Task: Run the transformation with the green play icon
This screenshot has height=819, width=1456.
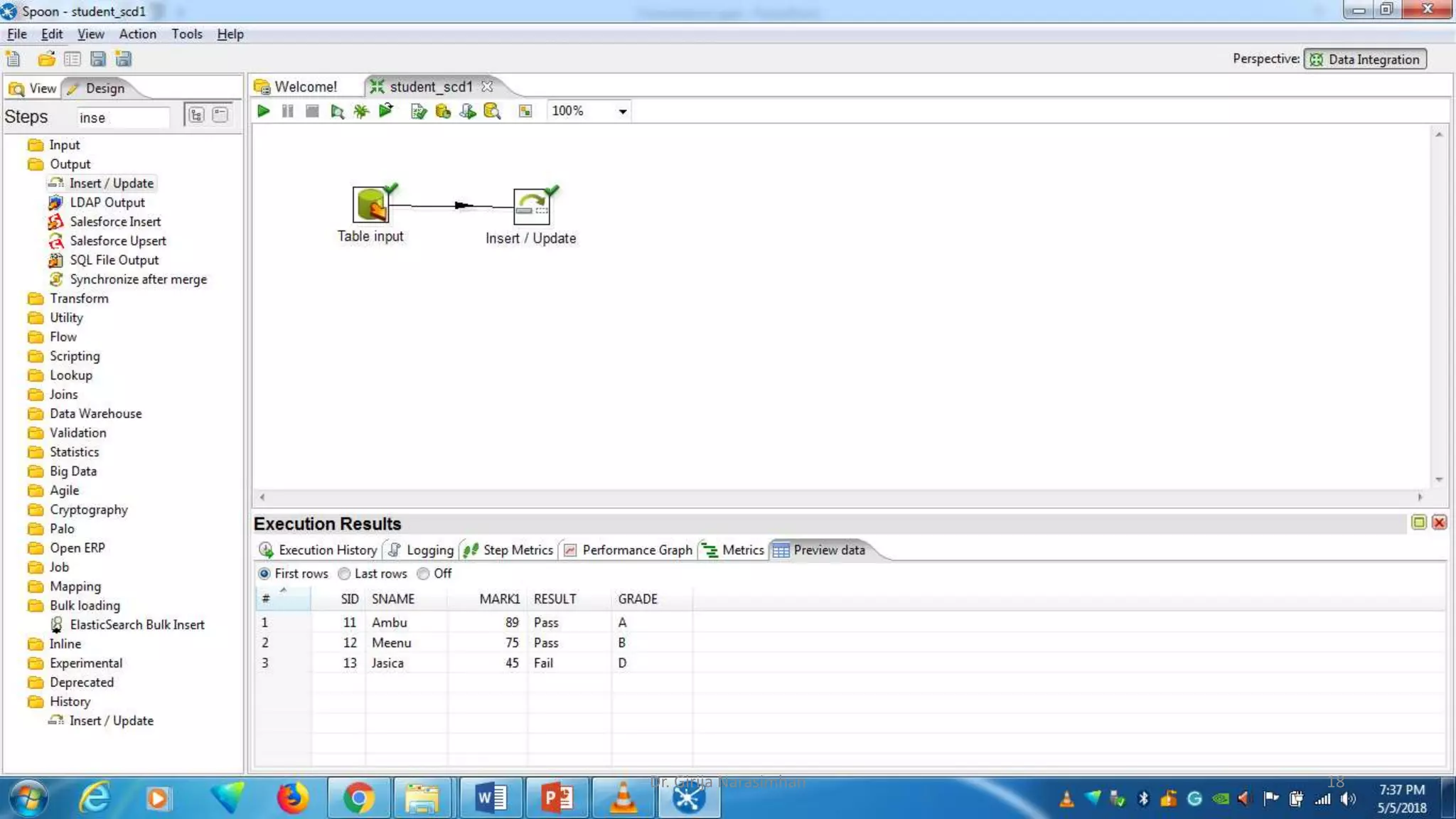Action: click(x=263, y=111)
